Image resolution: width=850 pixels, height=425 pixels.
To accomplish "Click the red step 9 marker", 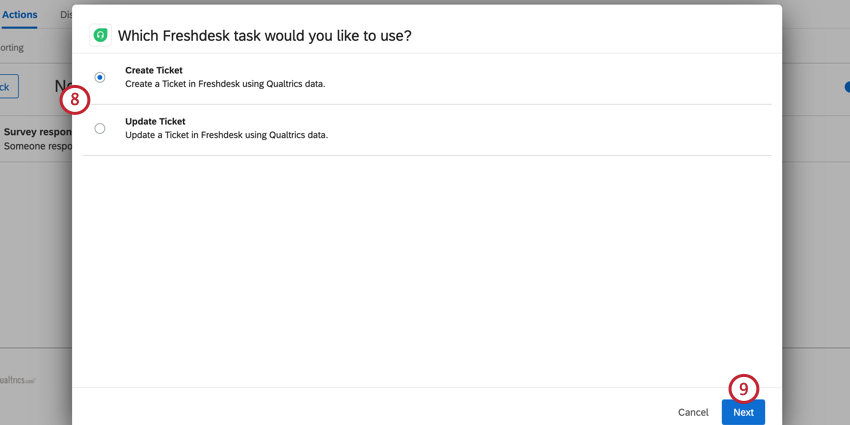I will 743,389.
